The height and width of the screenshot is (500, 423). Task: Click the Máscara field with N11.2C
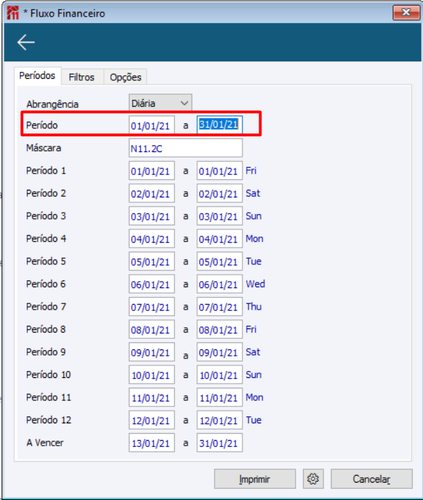coord(186,148)
